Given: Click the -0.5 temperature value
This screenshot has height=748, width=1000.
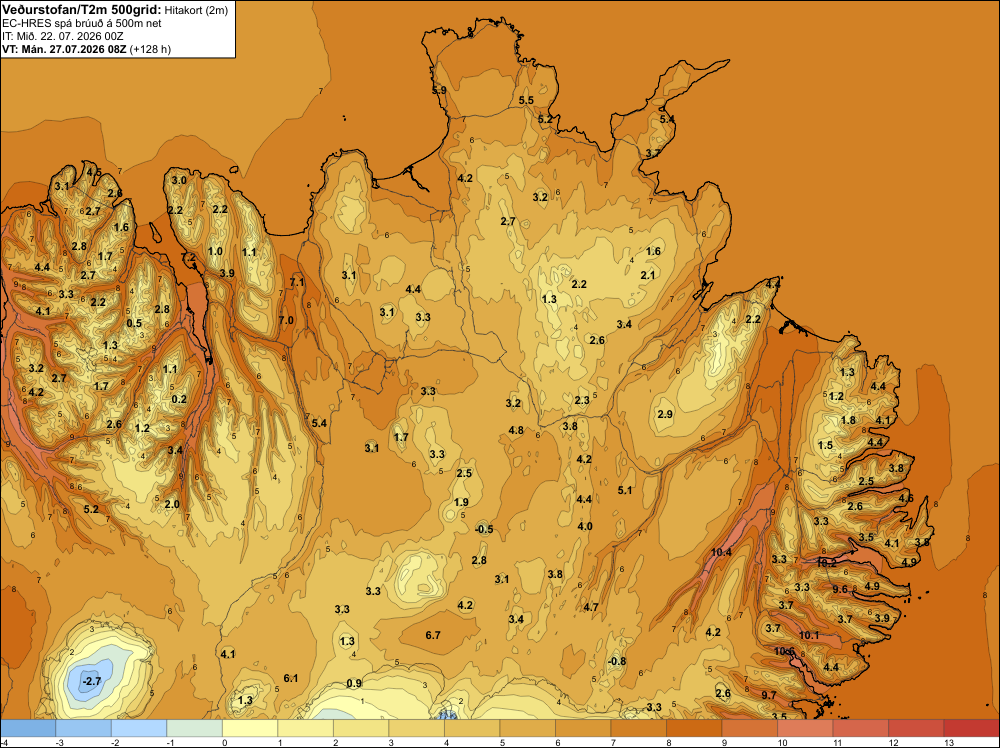Looking at the screenshot, I should click(x=484, y=529).
